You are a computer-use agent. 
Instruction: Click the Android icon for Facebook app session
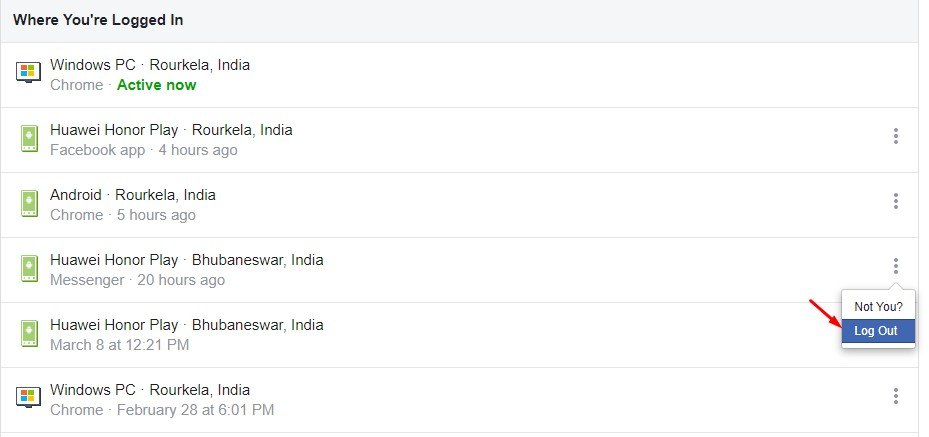tap(29, 139)
